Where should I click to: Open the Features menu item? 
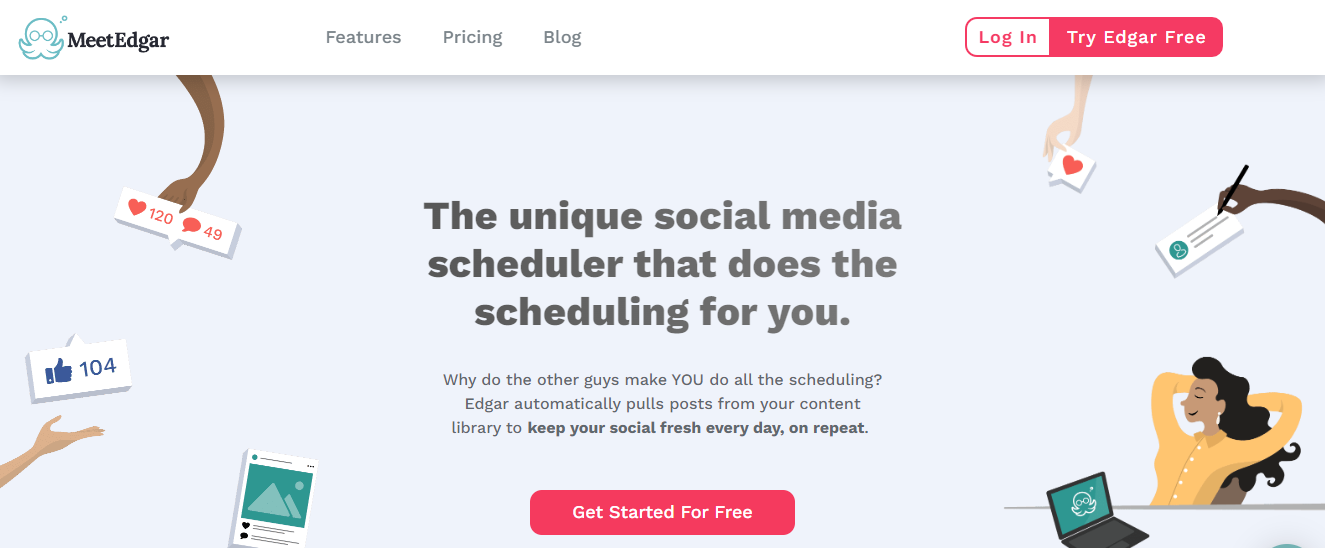(363, 38)
